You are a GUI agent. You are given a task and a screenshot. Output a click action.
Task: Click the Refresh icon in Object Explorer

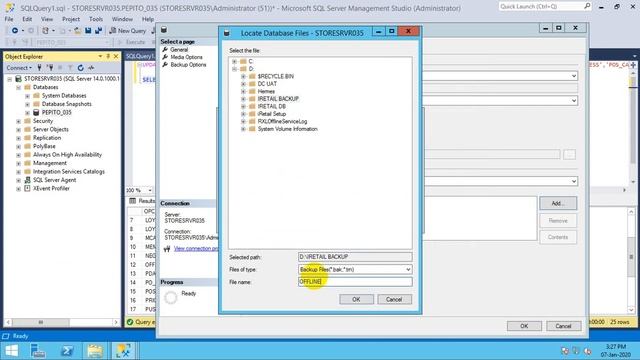[81, 68]
